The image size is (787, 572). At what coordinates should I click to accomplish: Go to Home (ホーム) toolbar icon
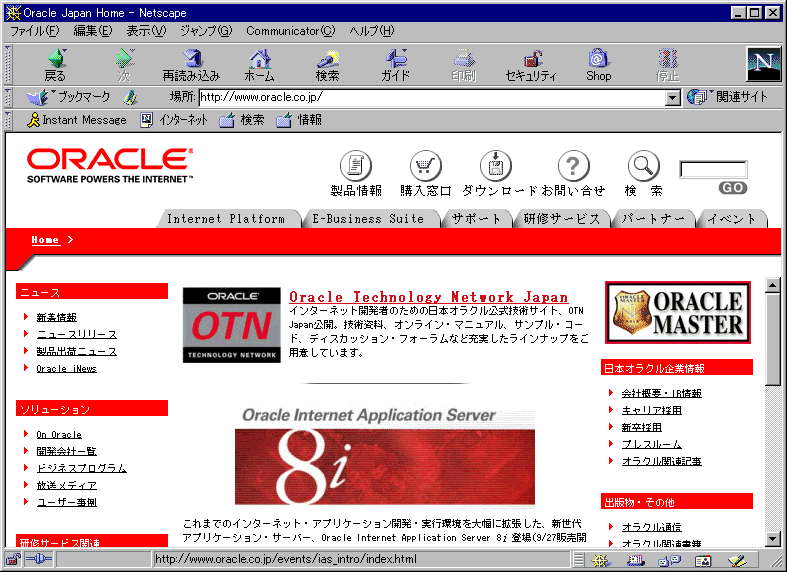259,64
